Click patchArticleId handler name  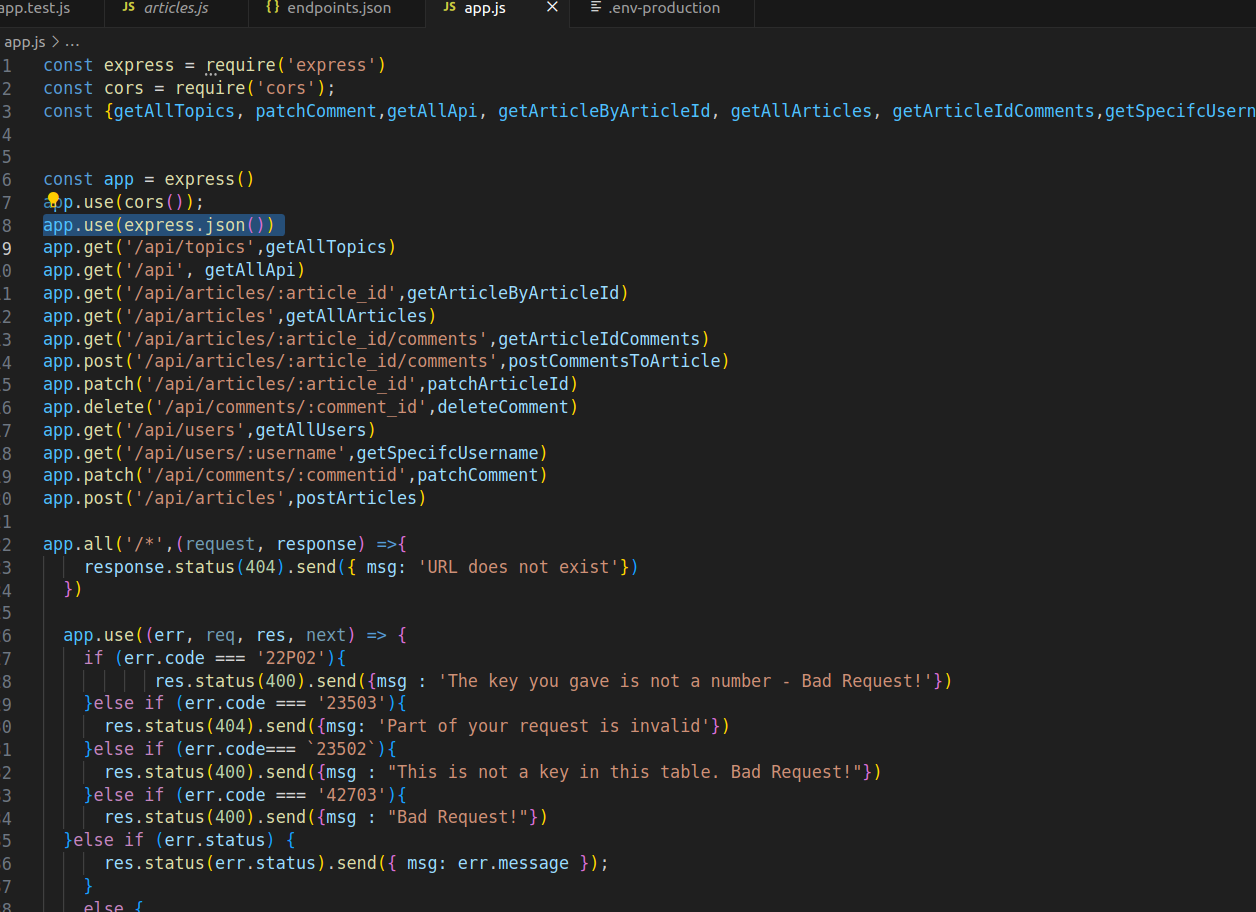tap(498, 384)
